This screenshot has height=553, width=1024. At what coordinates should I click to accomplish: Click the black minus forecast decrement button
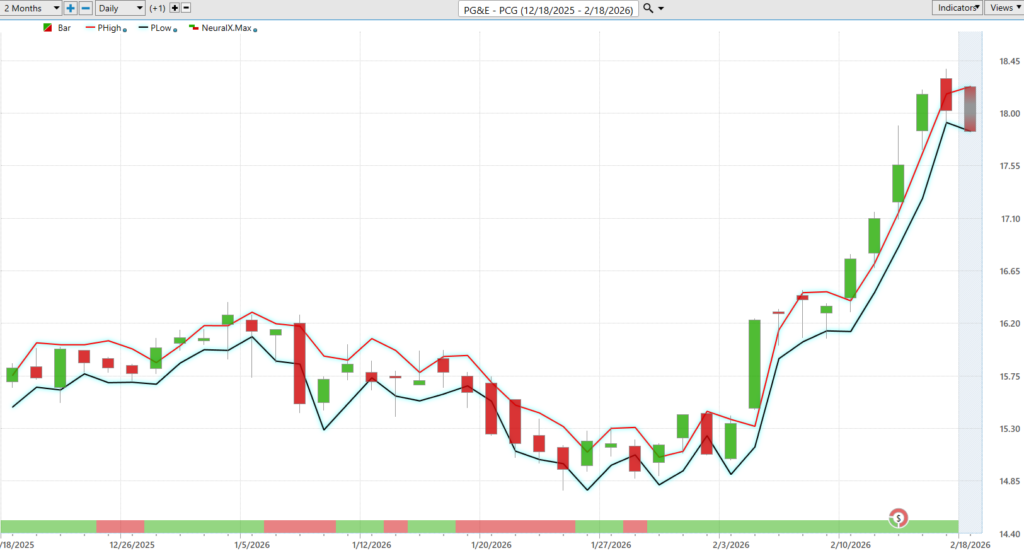[186, 7]
